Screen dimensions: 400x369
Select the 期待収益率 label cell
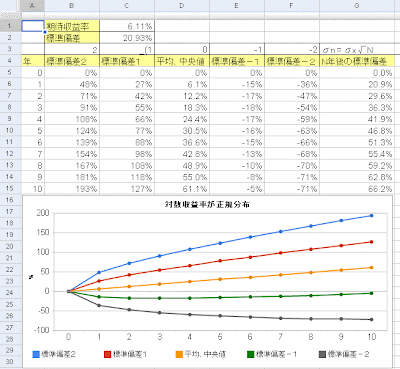72,26
